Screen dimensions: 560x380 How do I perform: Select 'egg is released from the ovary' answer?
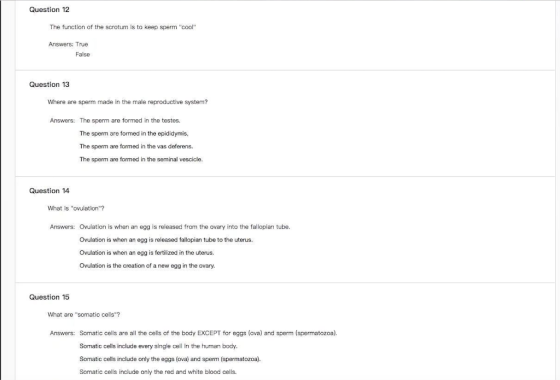tap(185, 226)
